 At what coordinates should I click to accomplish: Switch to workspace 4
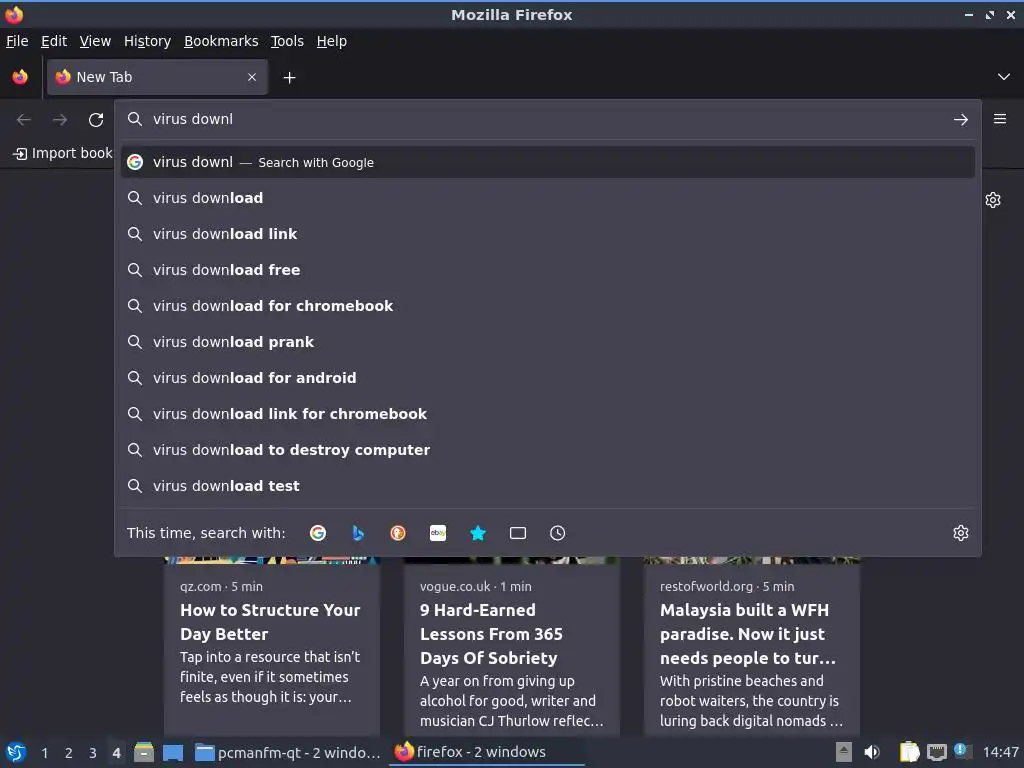point(116,753)
